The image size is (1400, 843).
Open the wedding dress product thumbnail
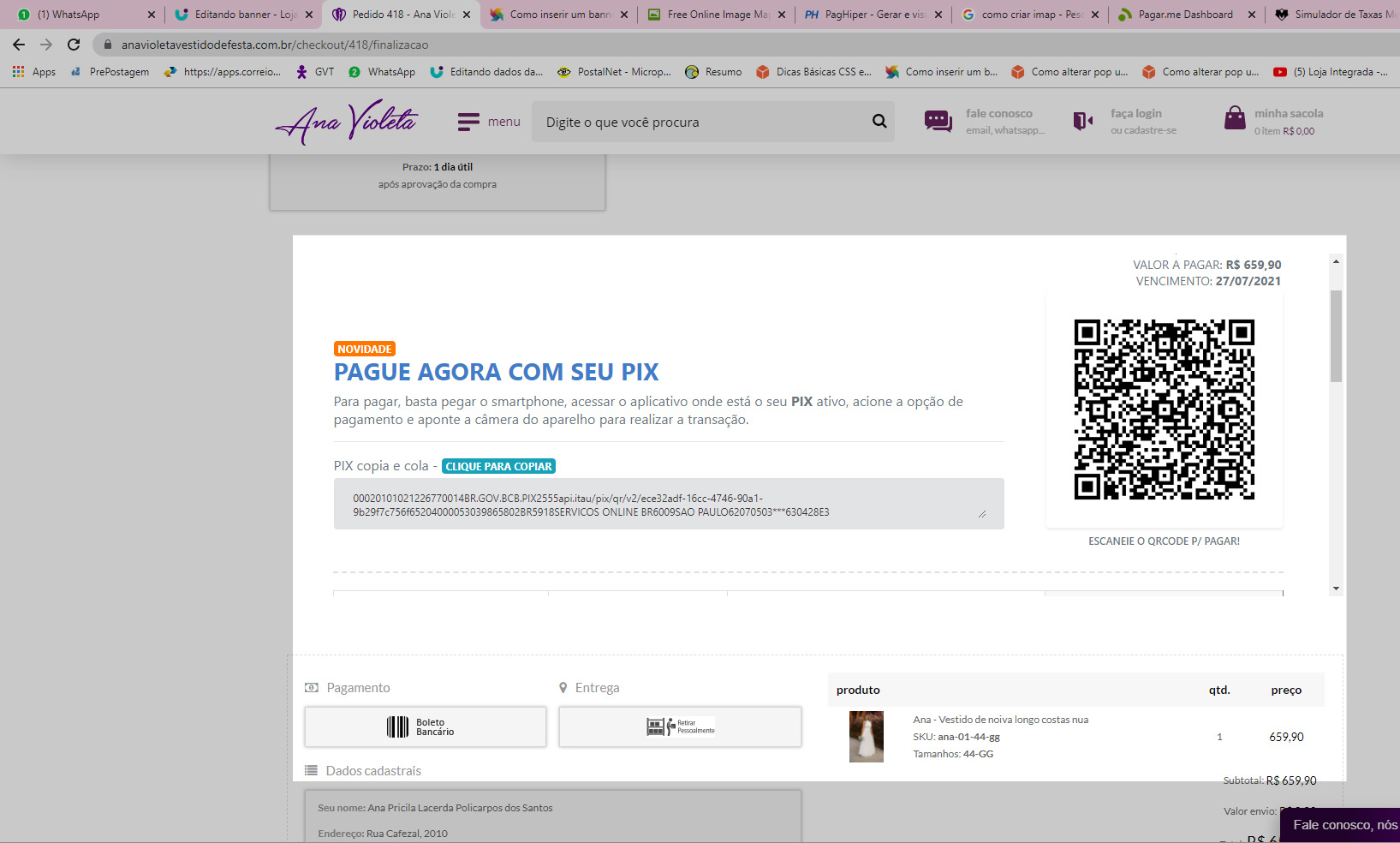point(866,737)
